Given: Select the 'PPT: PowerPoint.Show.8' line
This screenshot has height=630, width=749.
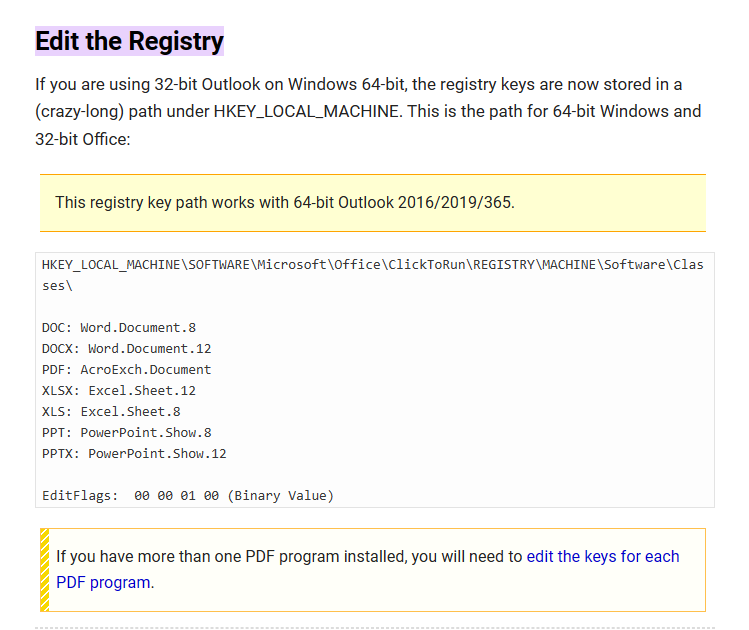Looking at the screenshot, I should click(127, 433).
